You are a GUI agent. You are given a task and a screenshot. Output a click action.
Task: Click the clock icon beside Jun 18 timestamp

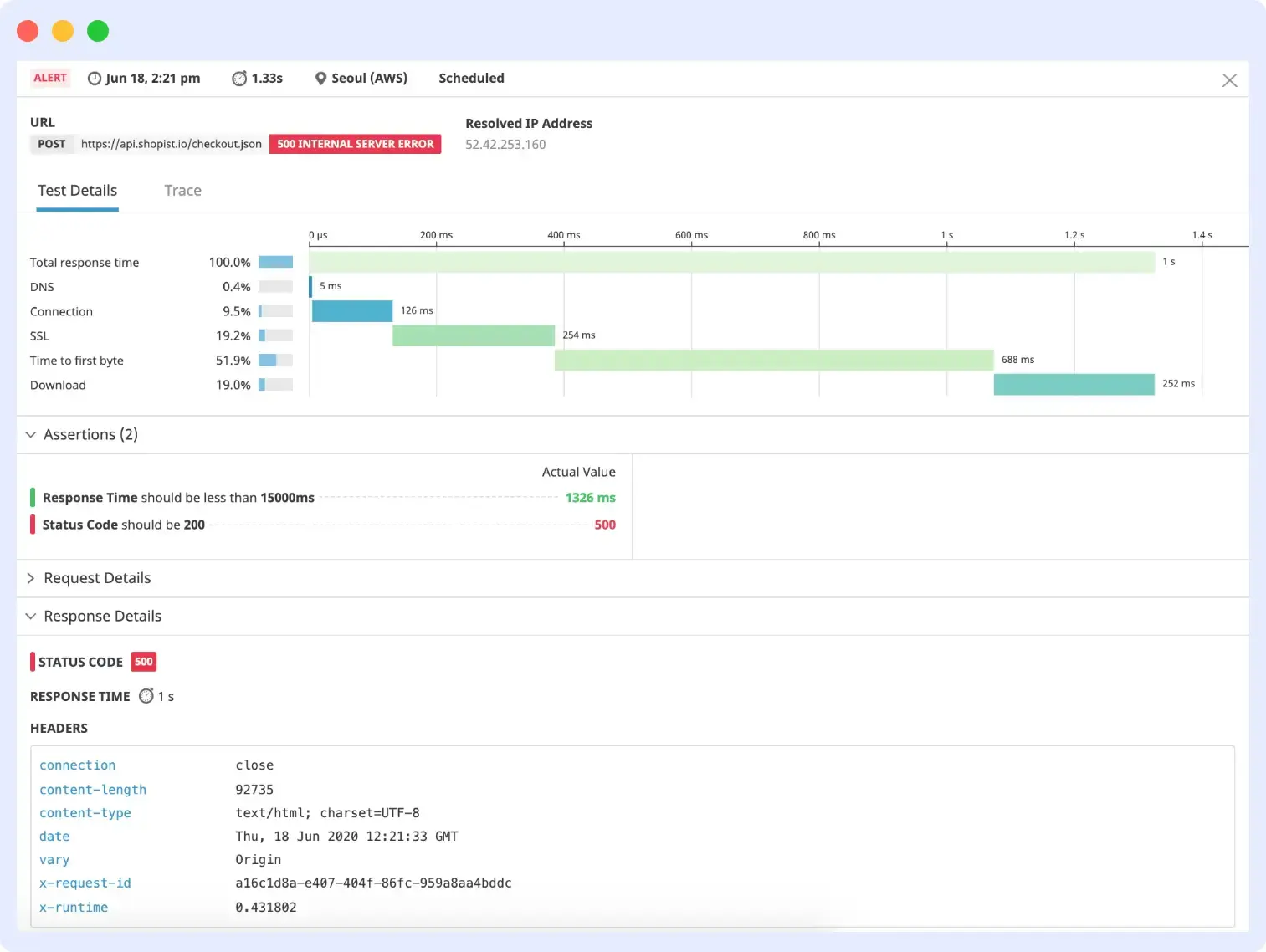[x=95, y=79]
